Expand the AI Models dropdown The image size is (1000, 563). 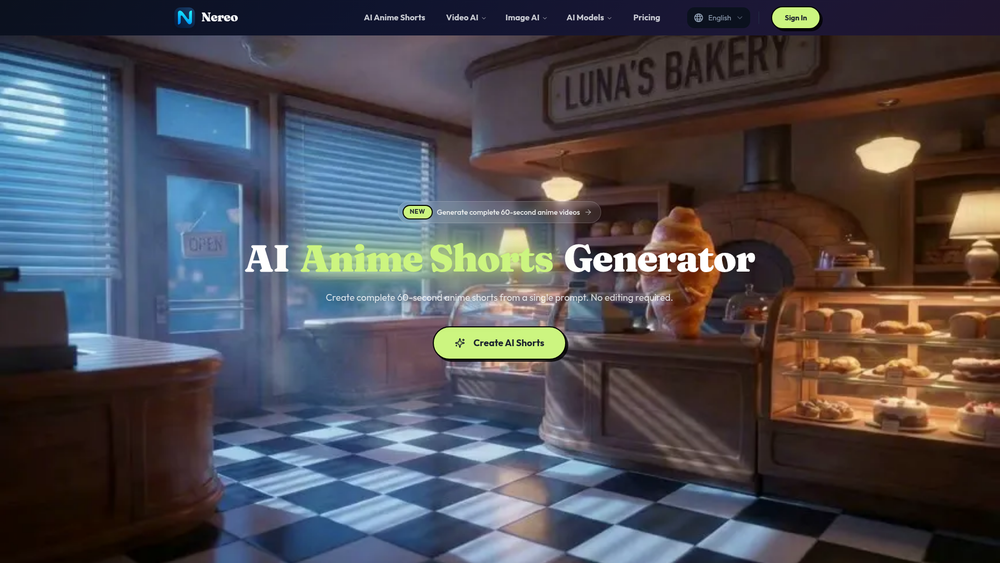pos(589,18)
